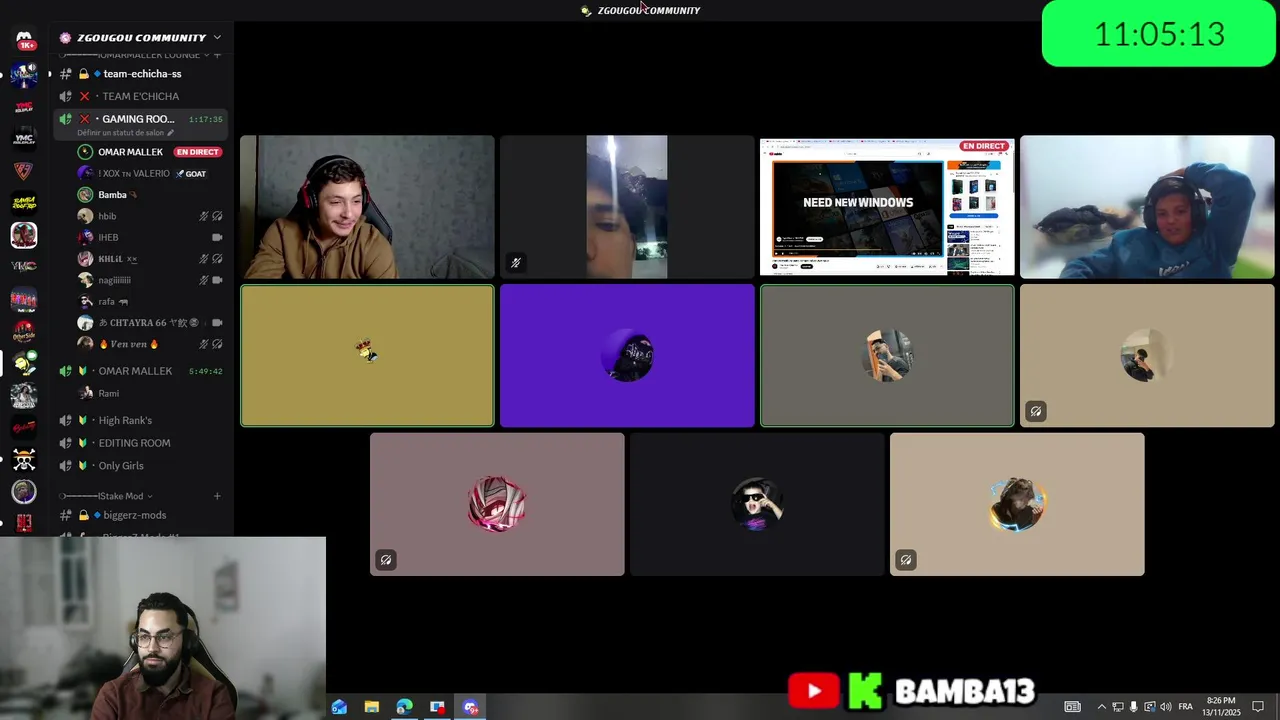Viewport: 1280px width, 720px height.
Task: Click deafened headphone icon next to hbib
Action: tap(217, 216)
